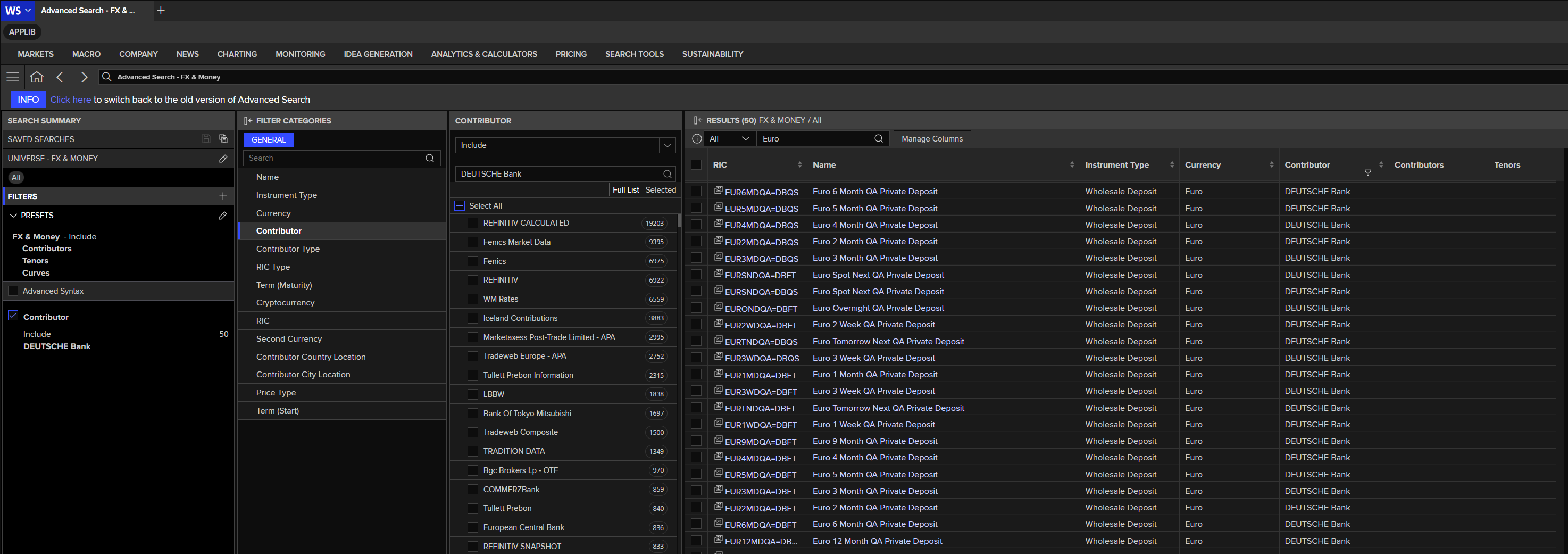Image resolution: width=1568 pixels, height=554 pixels.
Task: Add a filter using the plus icon
Action: point(223,196)
